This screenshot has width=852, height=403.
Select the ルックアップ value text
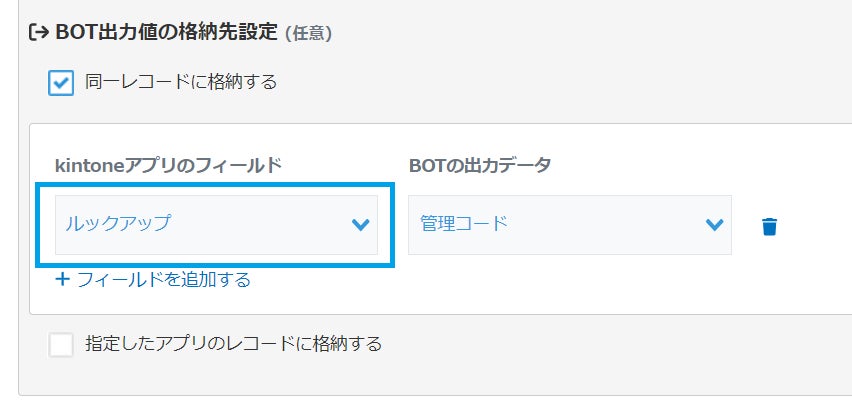click(118, 224)
